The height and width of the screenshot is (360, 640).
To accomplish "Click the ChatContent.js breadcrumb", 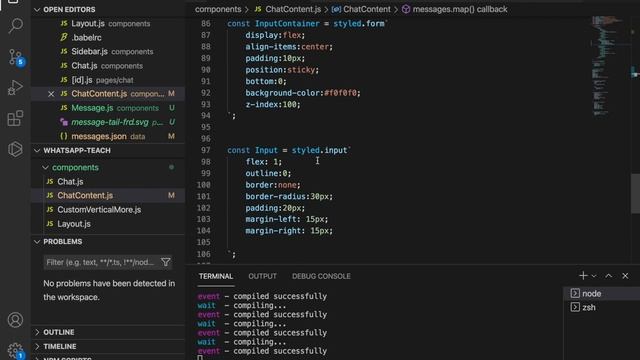I will click(x=287, y=9).
